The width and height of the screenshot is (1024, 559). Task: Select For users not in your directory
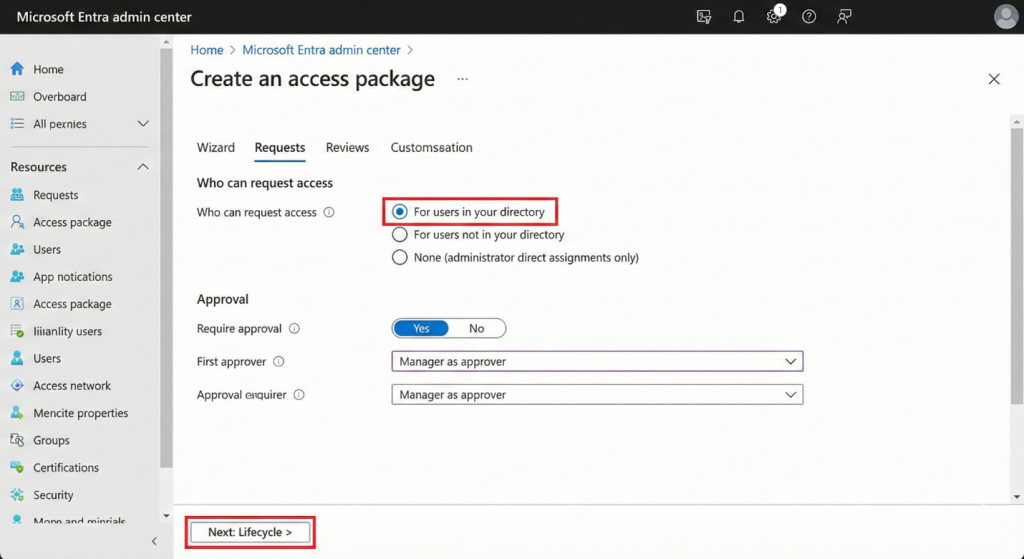pyautogui.click(x=400, y=235)
